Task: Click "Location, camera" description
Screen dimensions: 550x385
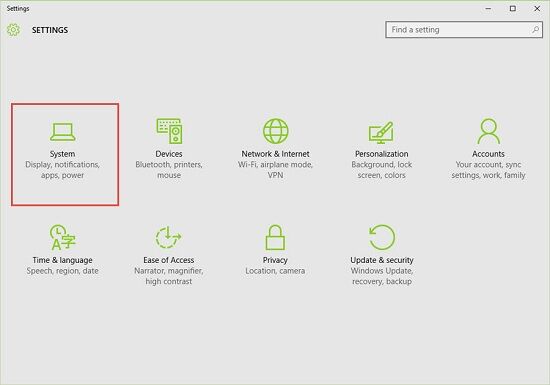Action: (x=275, y=271)
